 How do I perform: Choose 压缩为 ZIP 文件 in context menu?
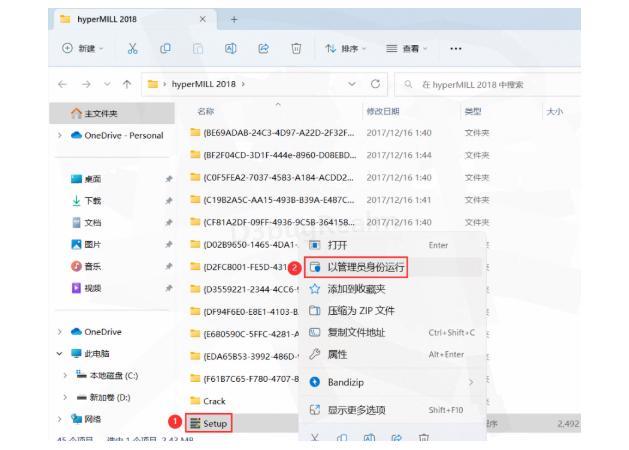click(x=392, y=311)
